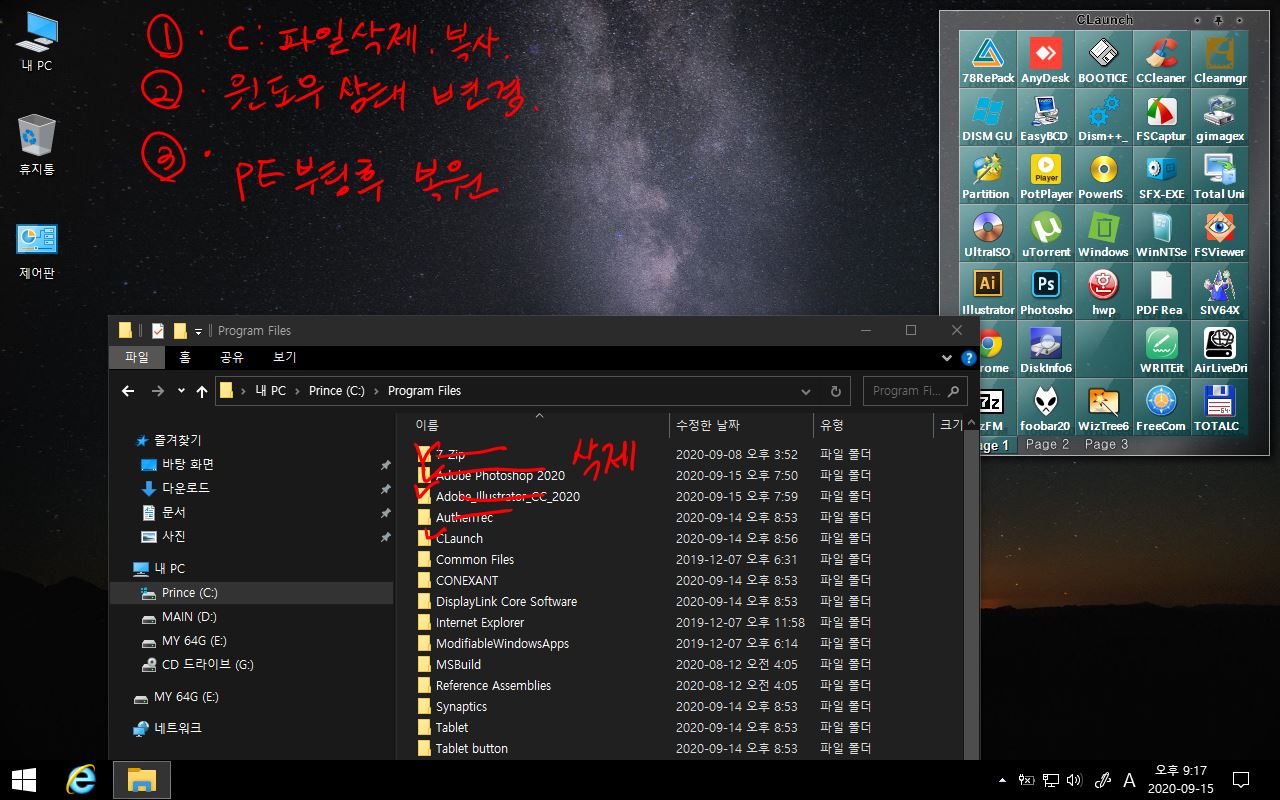Launch WizTree64 disk analyzer
The height and width of the screenshot is (800, 1280).
point(1104,407)
